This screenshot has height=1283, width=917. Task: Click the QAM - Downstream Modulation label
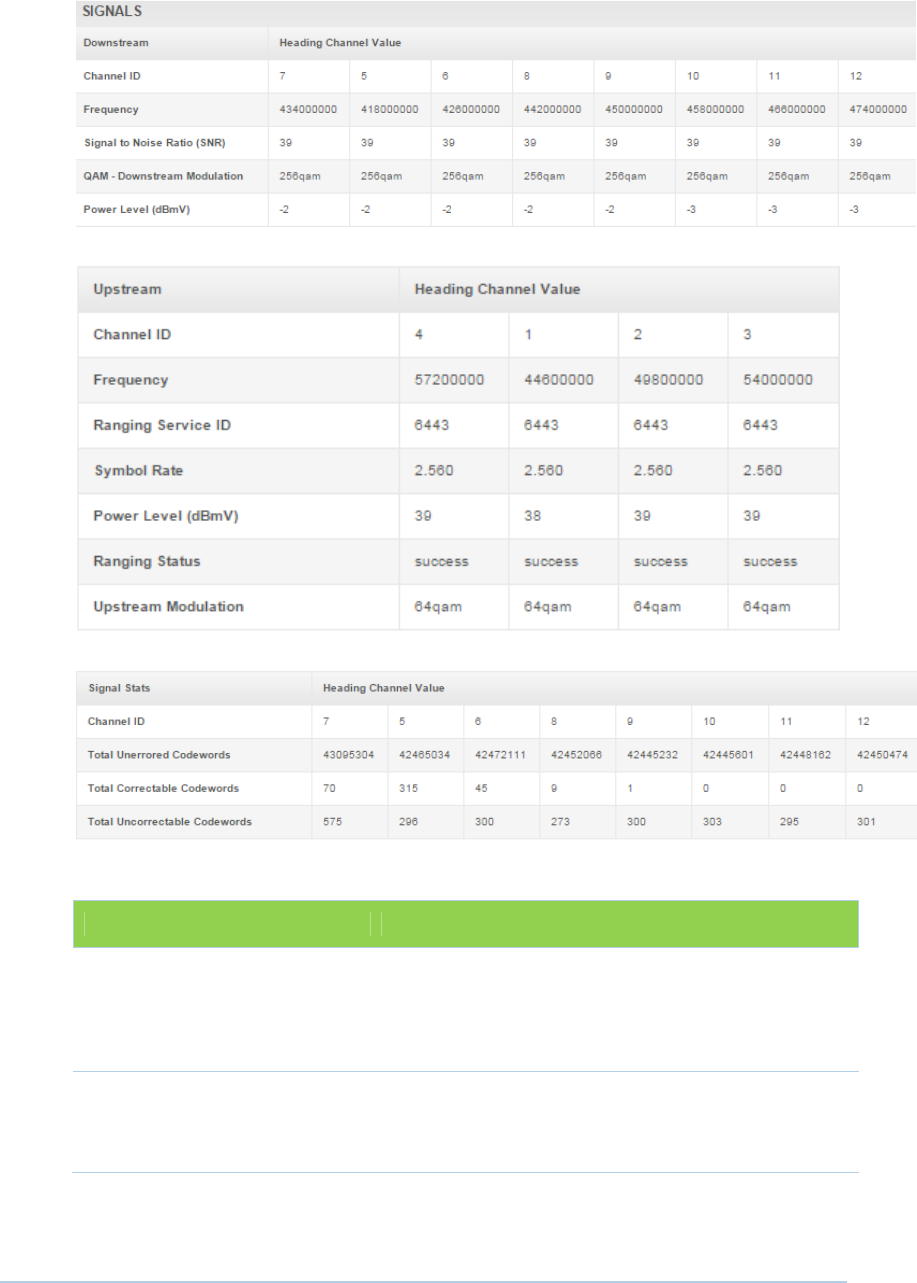tap(164, 176)
